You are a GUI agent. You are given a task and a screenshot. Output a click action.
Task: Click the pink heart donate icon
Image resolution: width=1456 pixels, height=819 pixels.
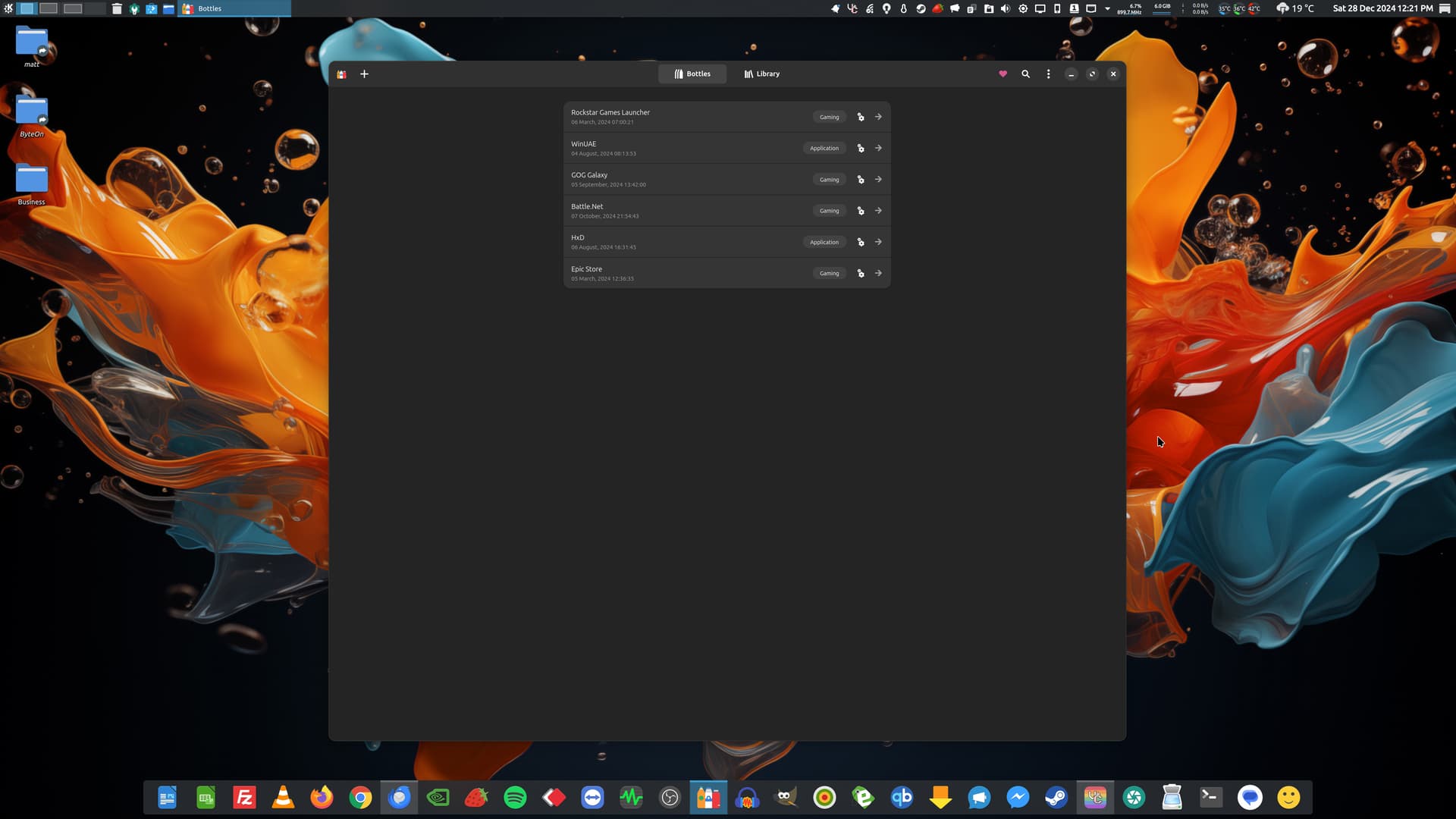tap(1003, 74)
